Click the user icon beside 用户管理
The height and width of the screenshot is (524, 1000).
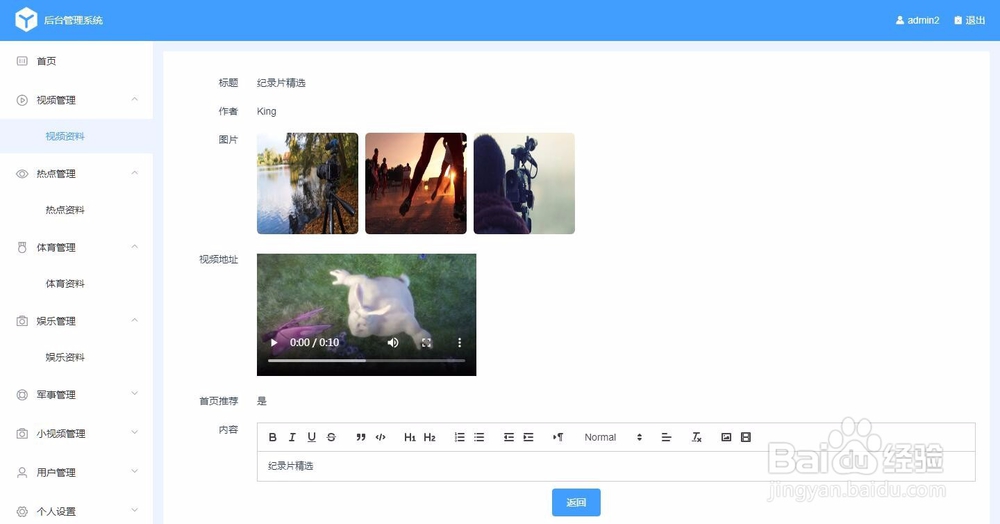[x=22, y=472]
